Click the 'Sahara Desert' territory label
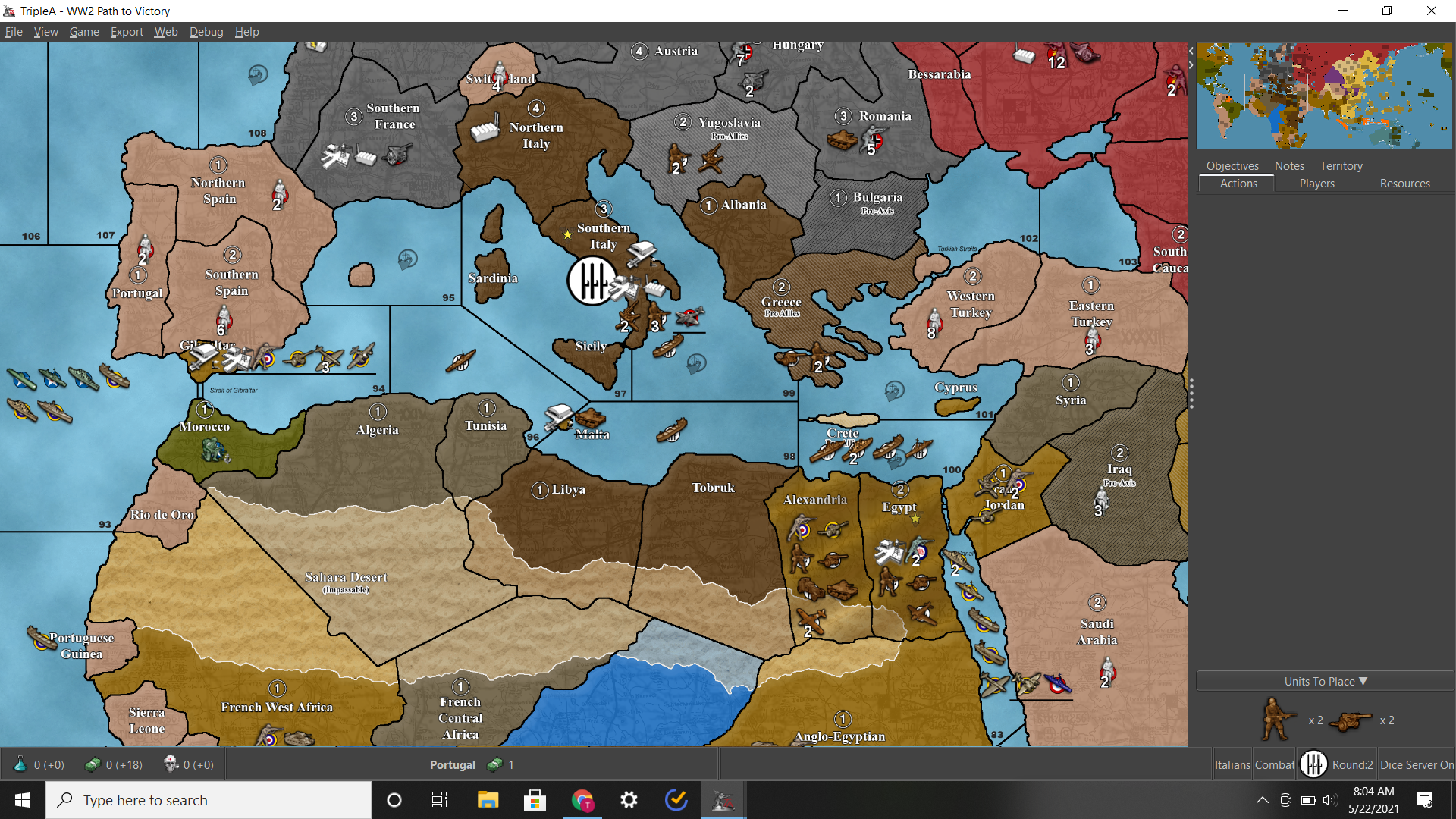 (346, 577)
